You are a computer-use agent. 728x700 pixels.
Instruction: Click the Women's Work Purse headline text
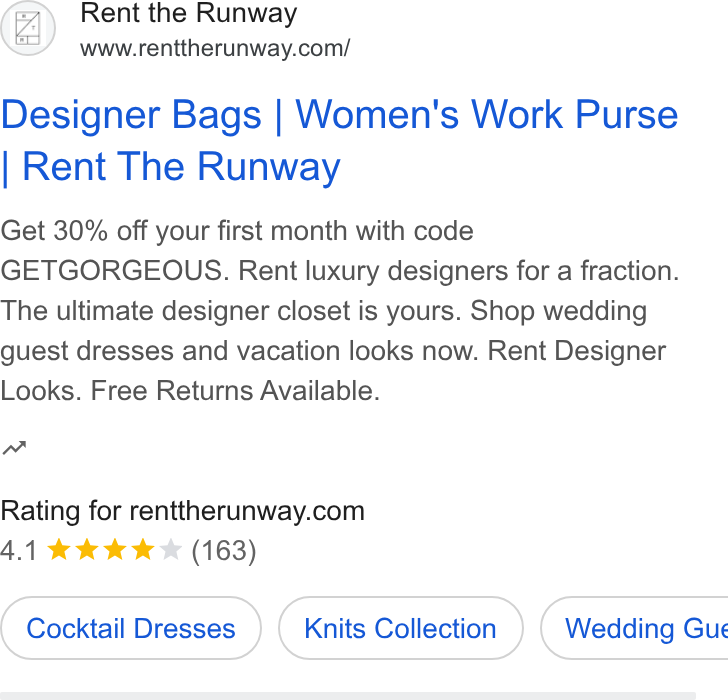pos(487,114)
